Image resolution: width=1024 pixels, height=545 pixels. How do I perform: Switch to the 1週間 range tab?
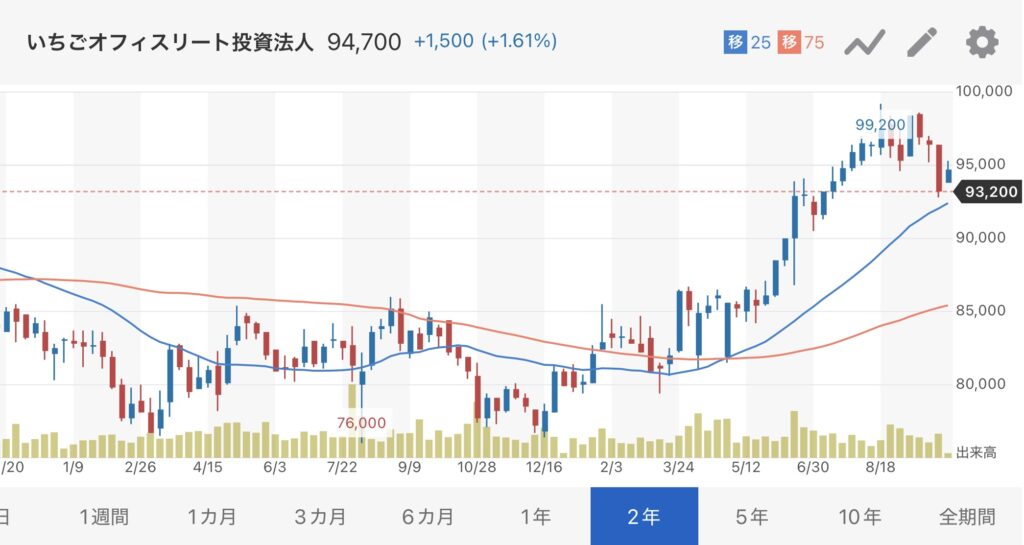105,517
